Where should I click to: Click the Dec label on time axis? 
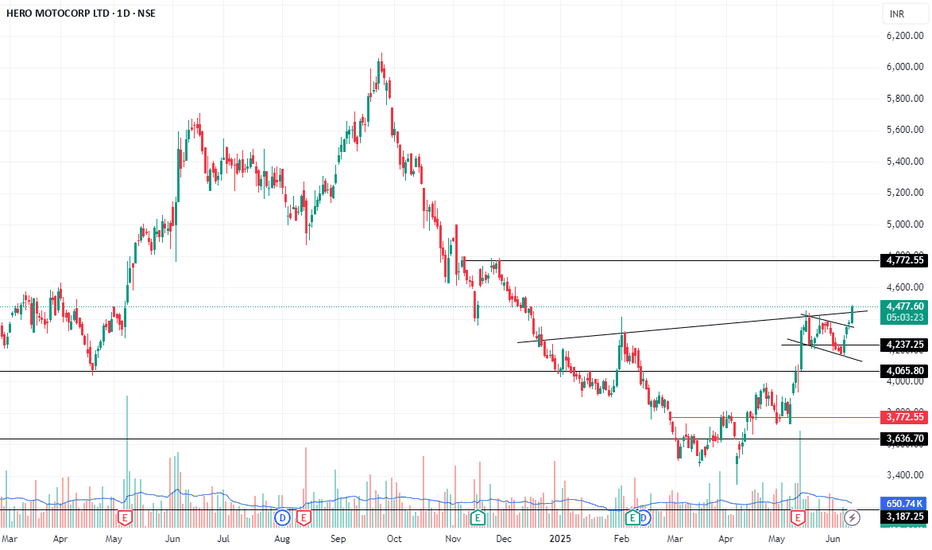point(503,539)
